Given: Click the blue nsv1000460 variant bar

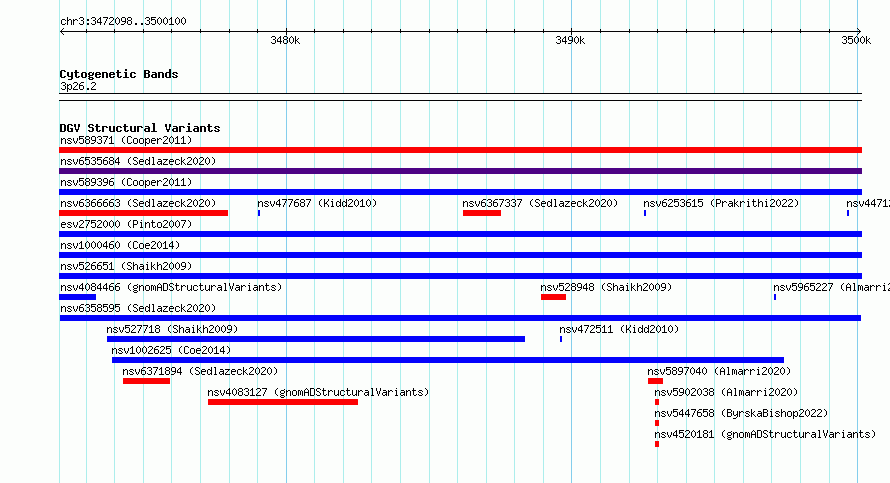Looking at the screenshot, I should click(460, 255).
